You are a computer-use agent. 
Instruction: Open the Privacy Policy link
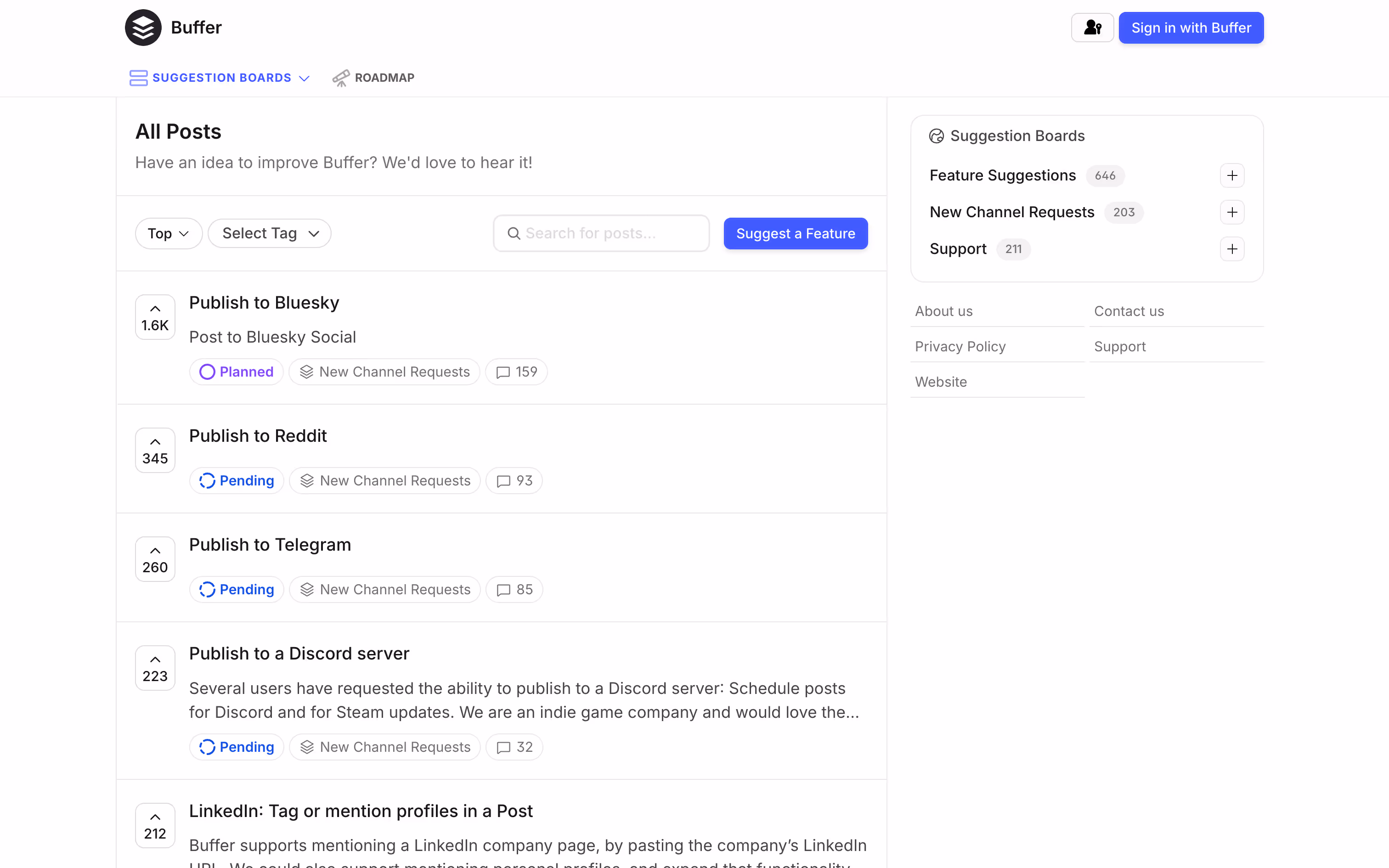960,347
